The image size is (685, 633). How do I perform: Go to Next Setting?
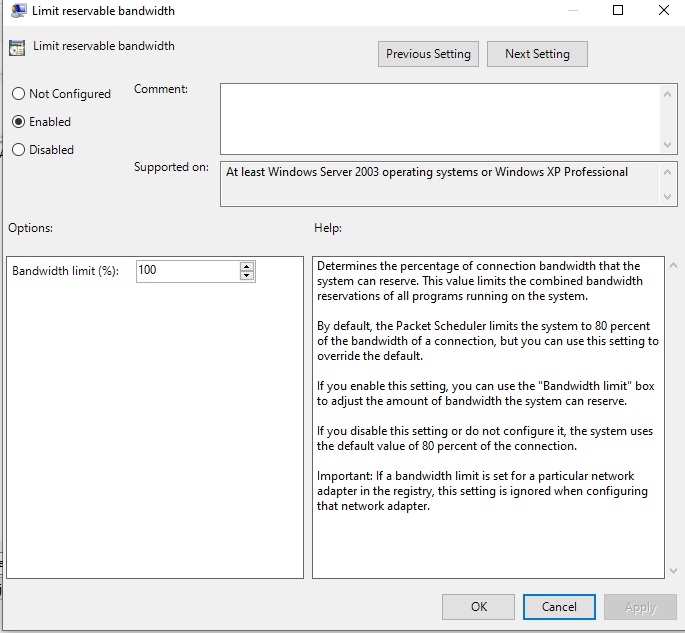(537, 54)
